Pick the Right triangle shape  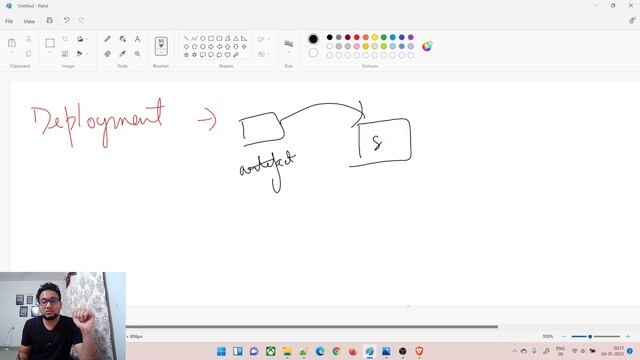[x=244, y=38]
